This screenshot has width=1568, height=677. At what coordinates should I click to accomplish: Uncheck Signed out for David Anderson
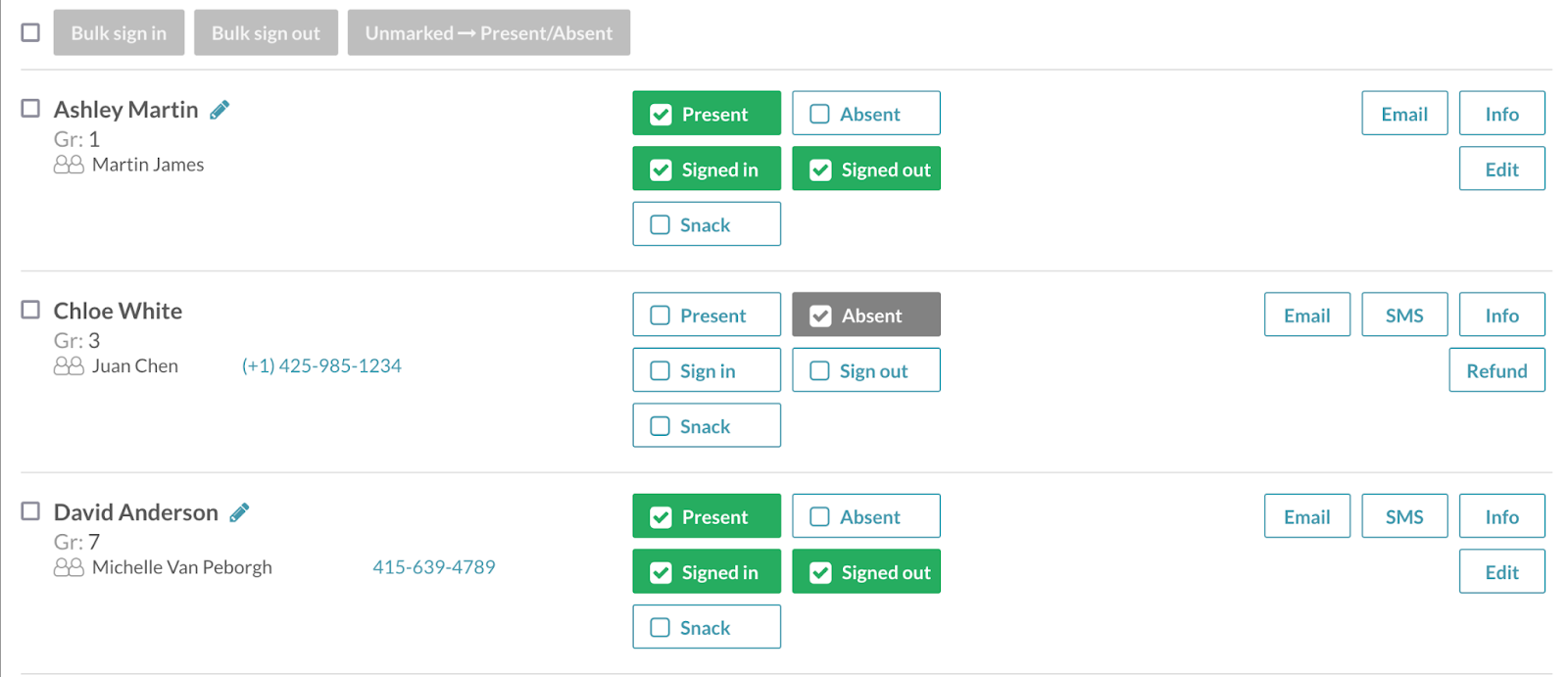(x=866, y=572)
